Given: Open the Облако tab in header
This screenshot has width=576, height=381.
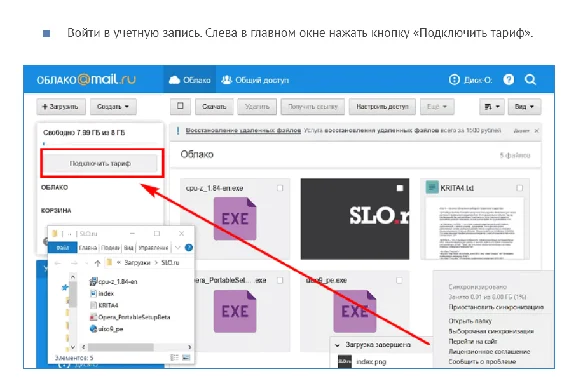Looking at the screenshot, I should [190, 80].
